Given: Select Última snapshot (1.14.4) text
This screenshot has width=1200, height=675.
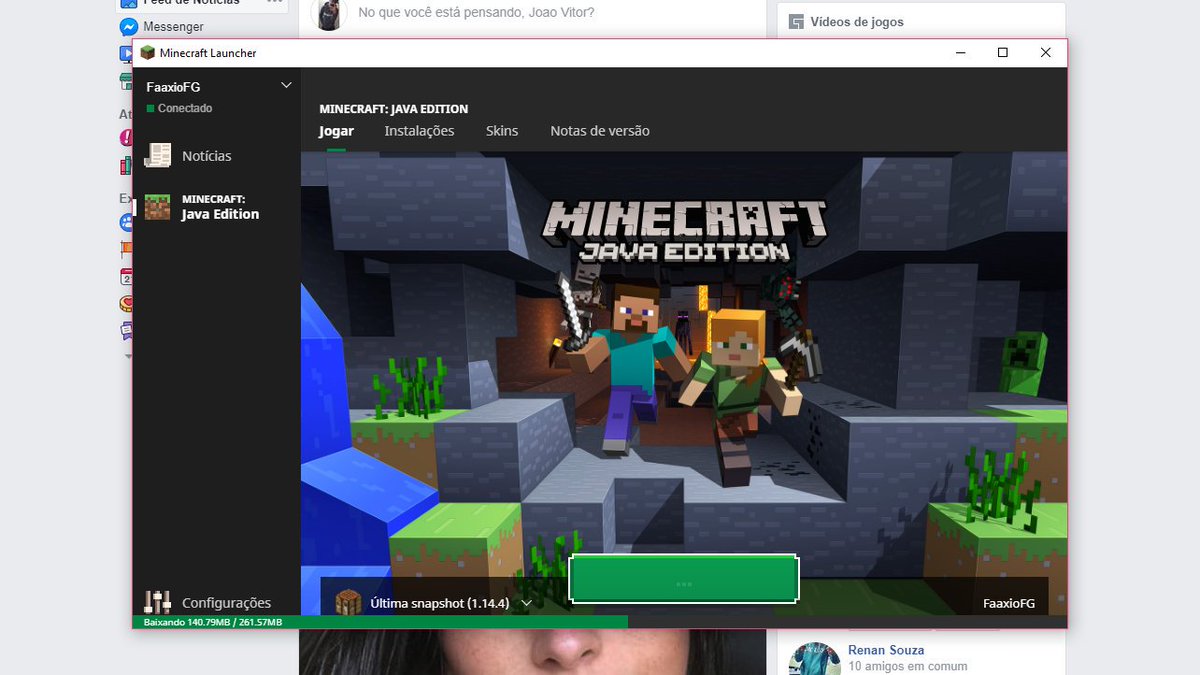Looking at the screenshot, I should [440, 604].
